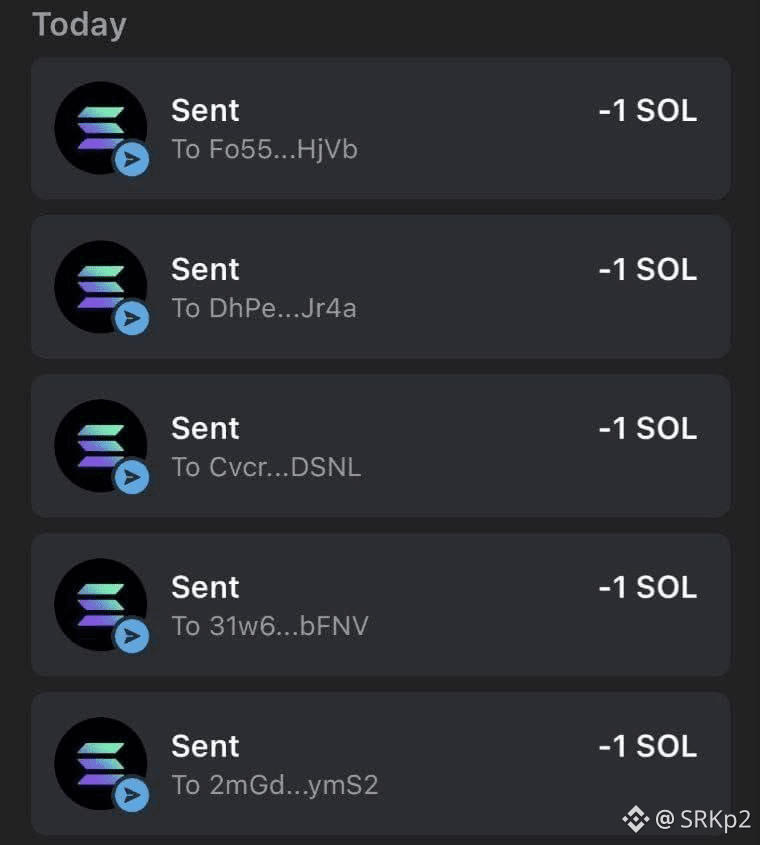Open the address To Fo55...HjVb
The width and height of the screenshot is (760, 845).
(265, 149)
